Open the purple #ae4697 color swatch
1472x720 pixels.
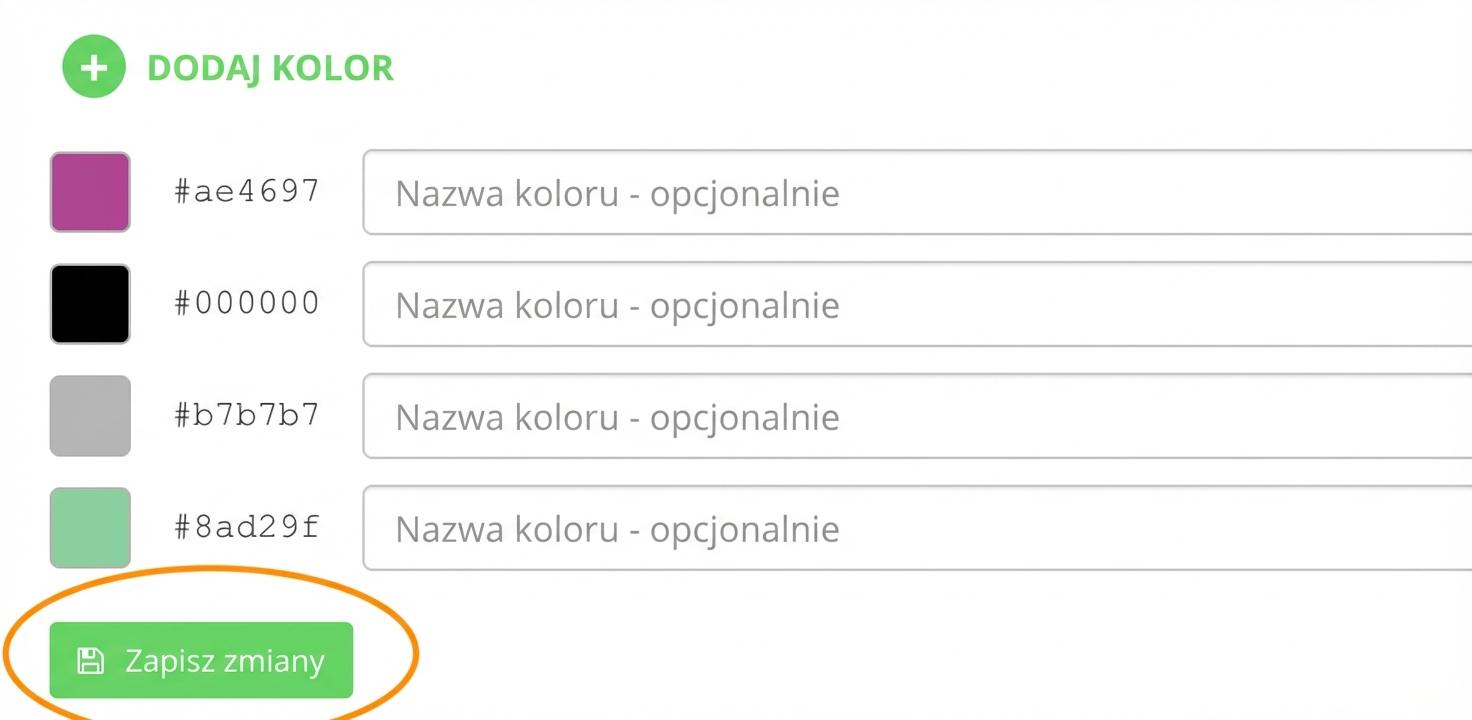point(90,192)
